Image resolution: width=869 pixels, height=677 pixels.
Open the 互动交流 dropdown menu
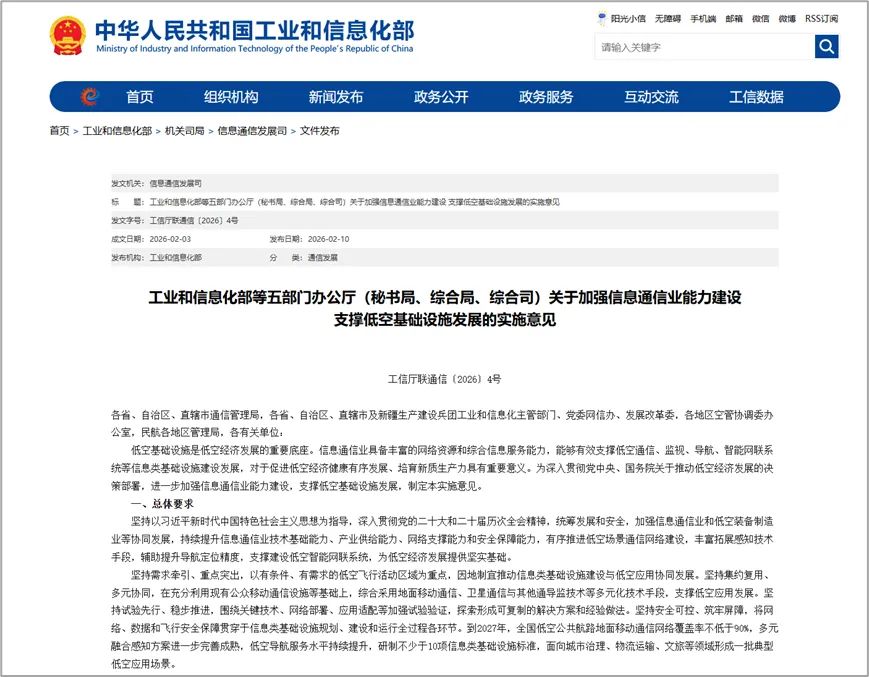[x=651, y=97]
